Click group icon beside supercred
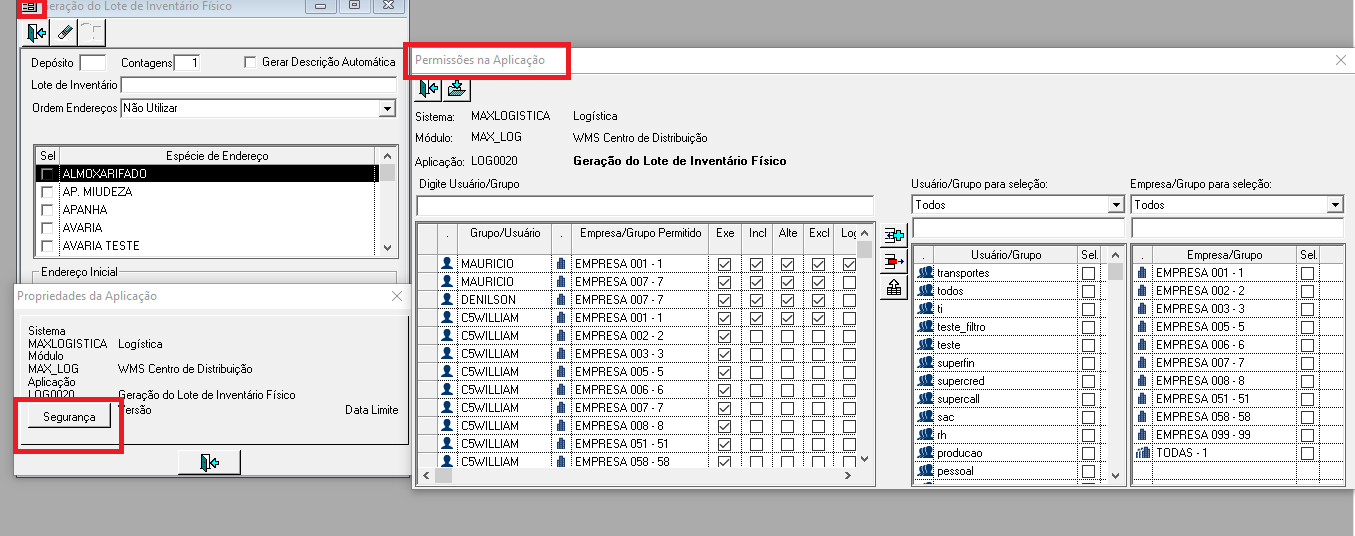Image resolution: width=1355 pixels, height=536 pixels. (x=925, y=381)
